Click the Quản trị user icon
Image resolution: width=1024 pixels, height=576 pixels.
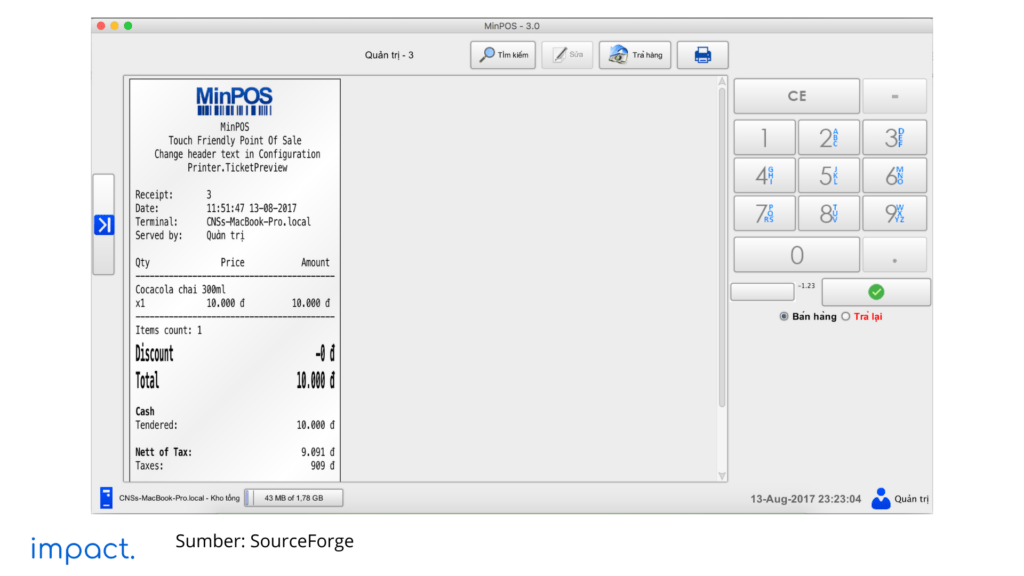pos(880,498)
